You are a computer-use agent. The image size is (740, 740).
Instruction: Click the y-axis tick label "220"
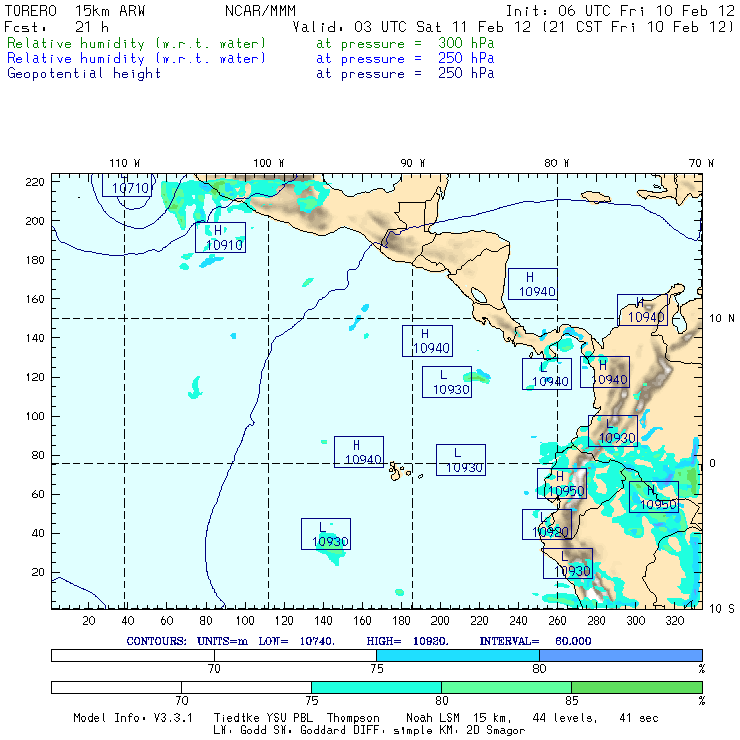pyautogui.click(x=35, y=182)
